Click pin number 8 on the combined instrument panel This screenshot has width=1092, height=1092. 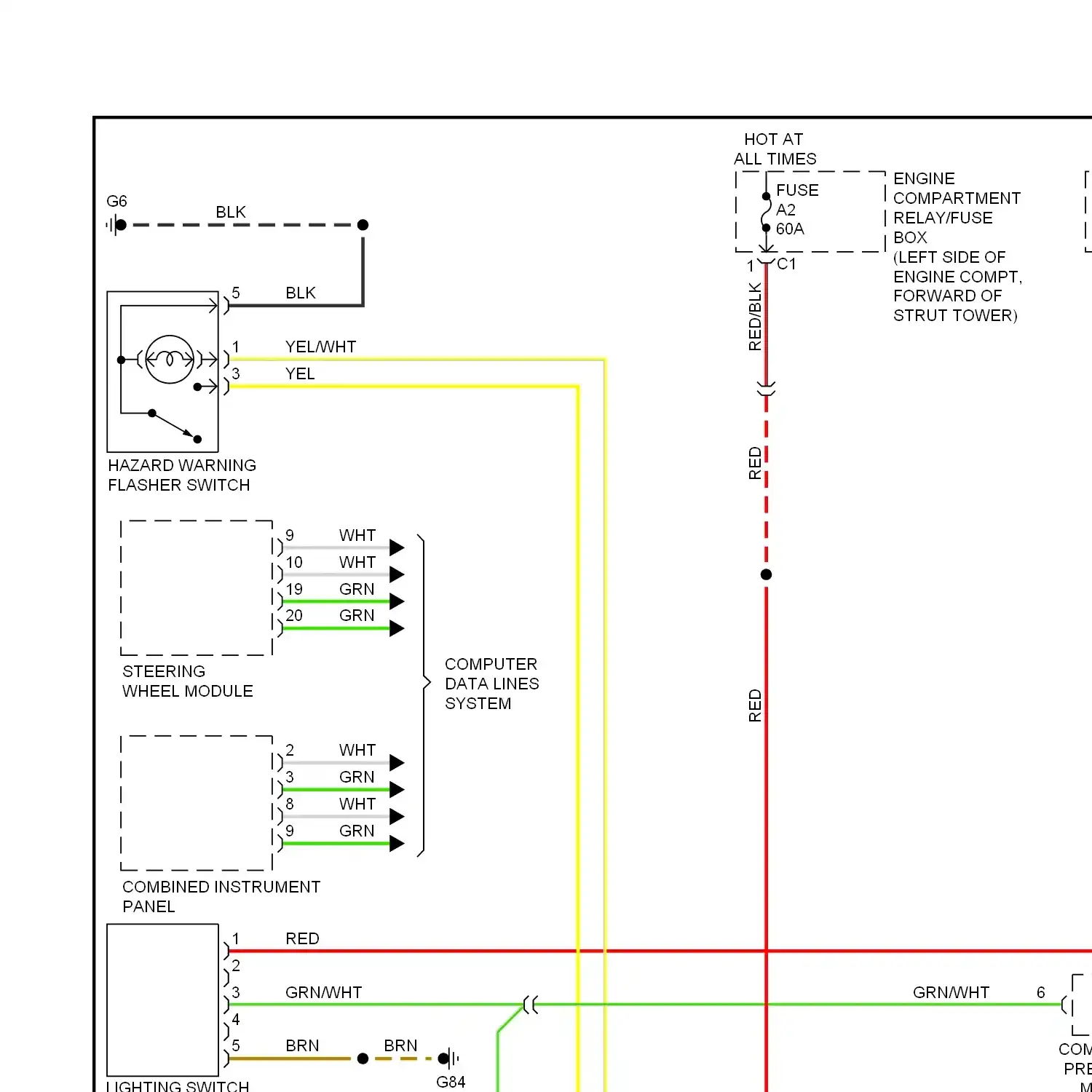coord(290,804)
